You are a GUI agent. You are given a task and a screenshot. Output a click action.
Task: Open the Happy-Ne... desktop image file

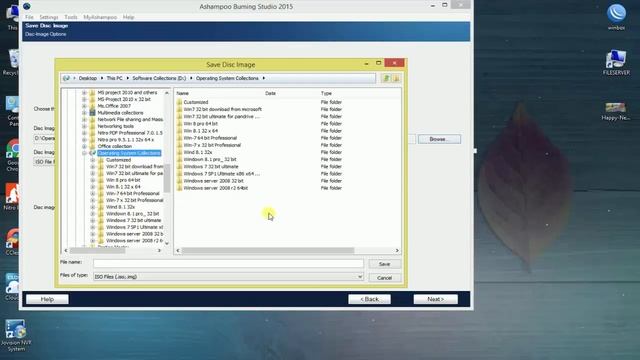pyautogui.click(x=616, y=111)
